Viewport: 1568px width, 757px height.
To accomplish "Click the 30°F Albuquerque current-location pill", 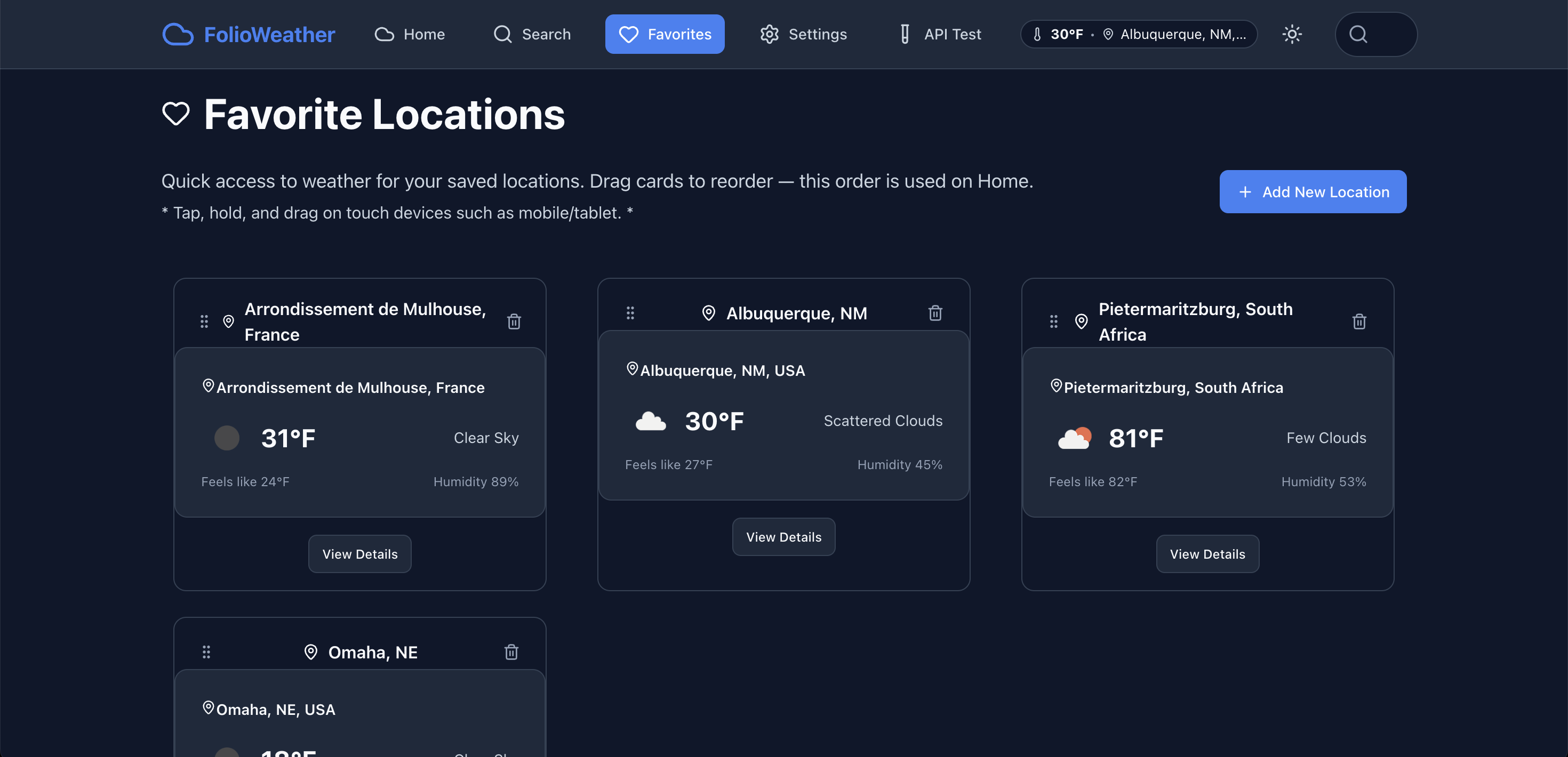I will point(1138,35).
